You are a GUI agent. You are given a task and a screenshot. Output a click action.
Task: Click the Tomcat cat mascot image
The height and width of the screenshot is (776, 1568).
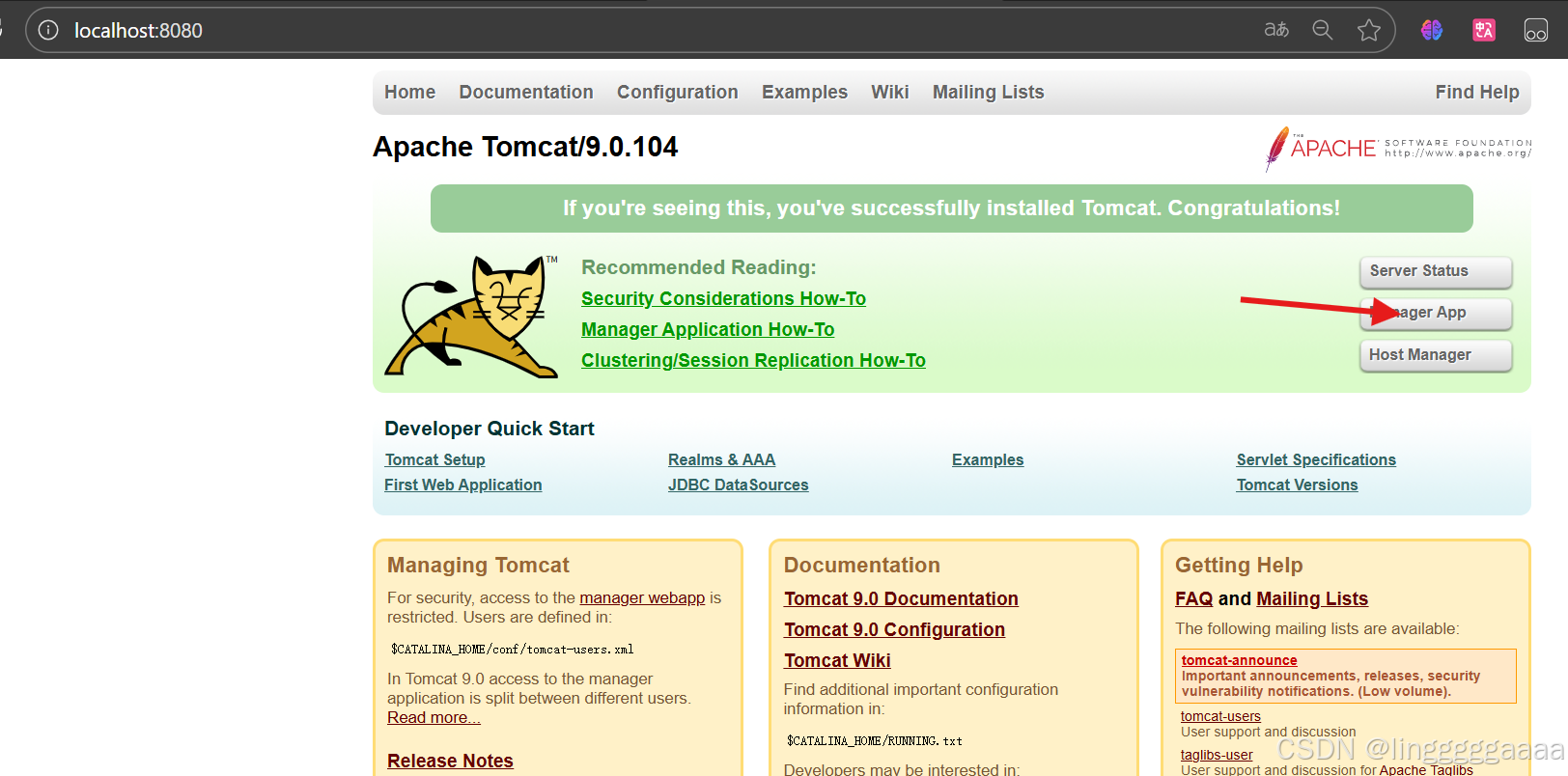click(472, 316)
